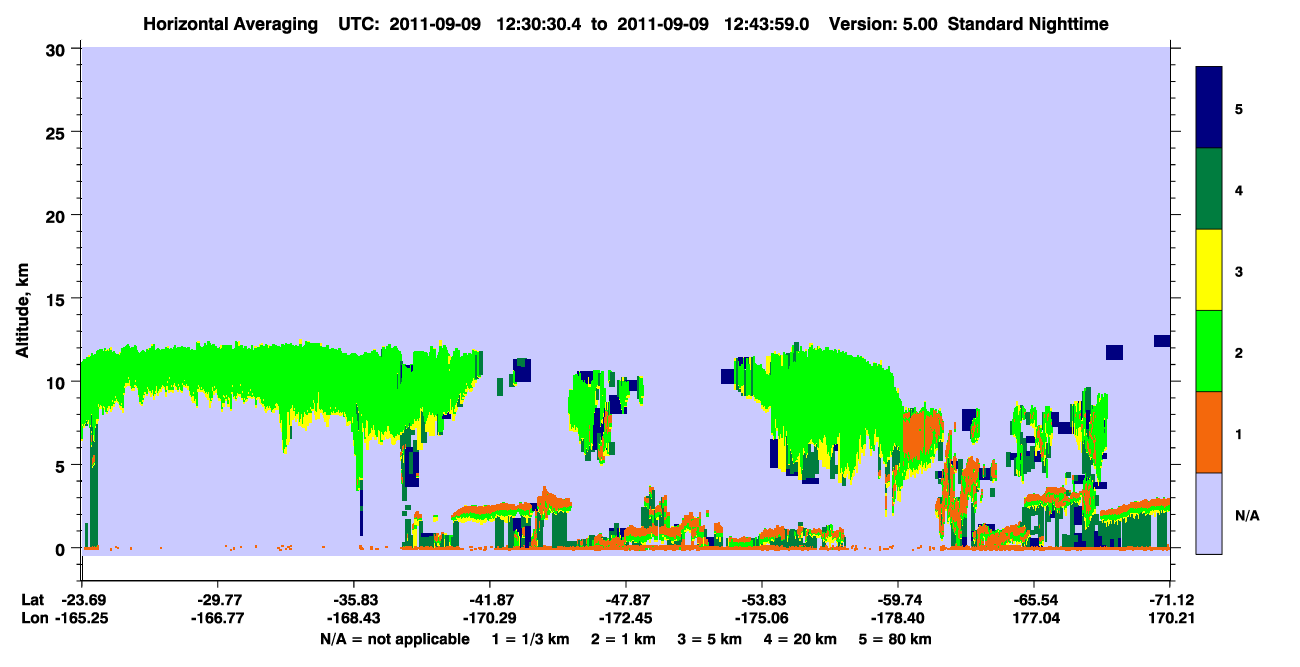Click the '5 = 80 km' footnote
The width and height of the screenshot is (1300, 667).
pyautogui.click(x=896, y=639)
